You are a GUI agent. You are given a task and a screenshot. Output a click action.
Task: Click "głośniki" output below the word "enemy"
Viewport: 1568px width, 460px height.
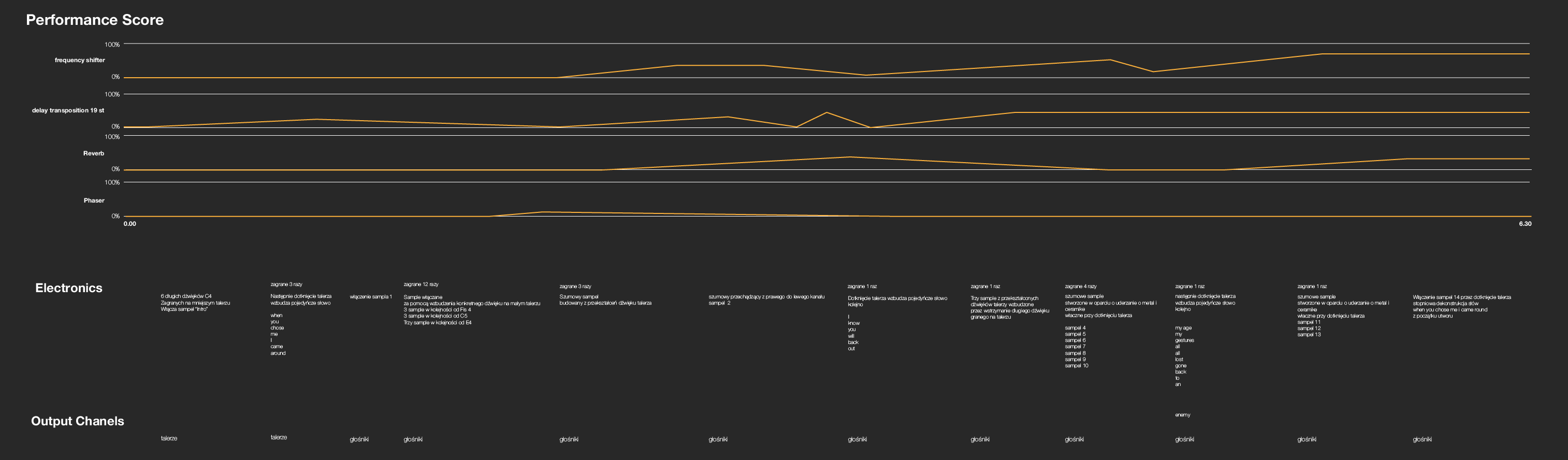[1184, 439]
